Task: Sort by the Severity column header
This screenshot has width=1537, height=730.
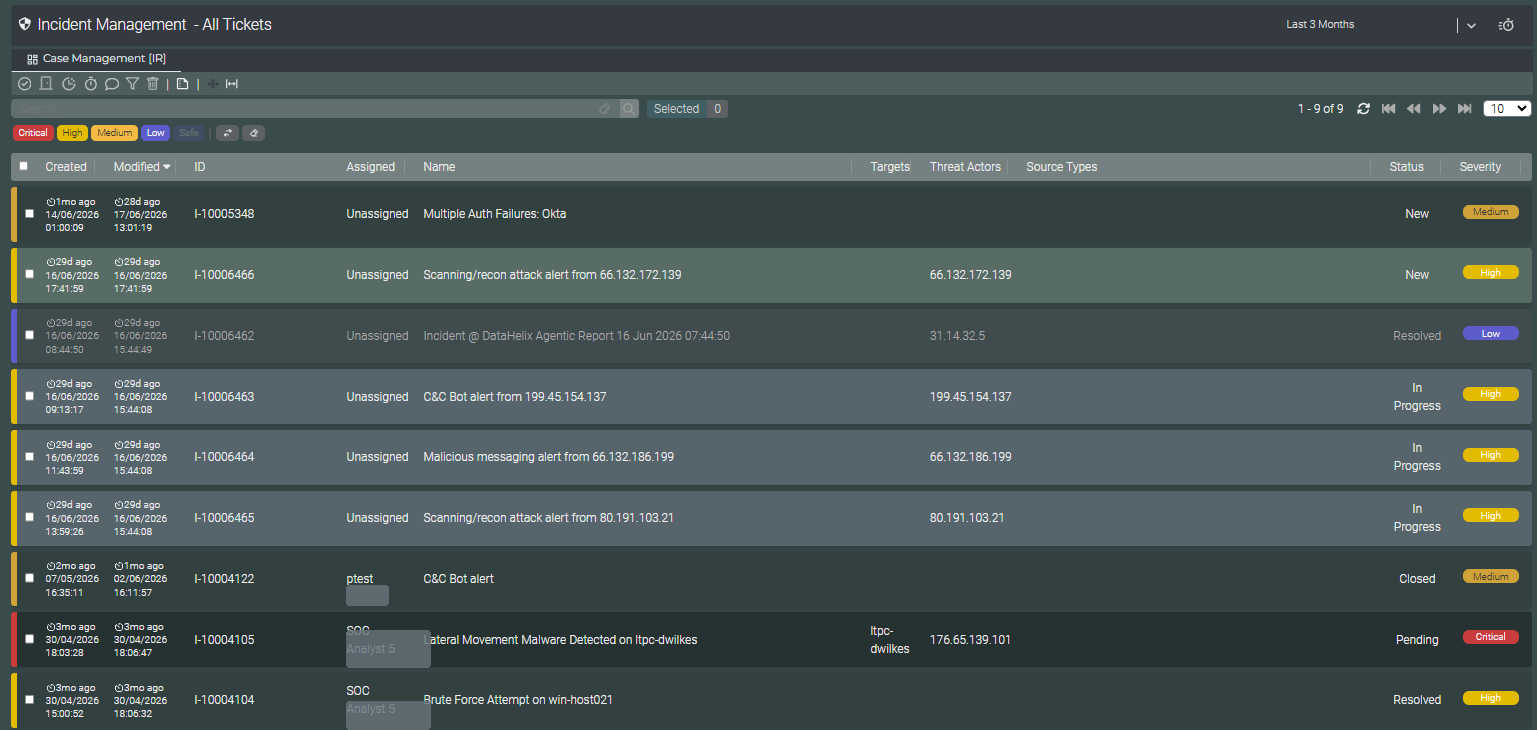Action: pyautogui.click(x=1480, y=167)
